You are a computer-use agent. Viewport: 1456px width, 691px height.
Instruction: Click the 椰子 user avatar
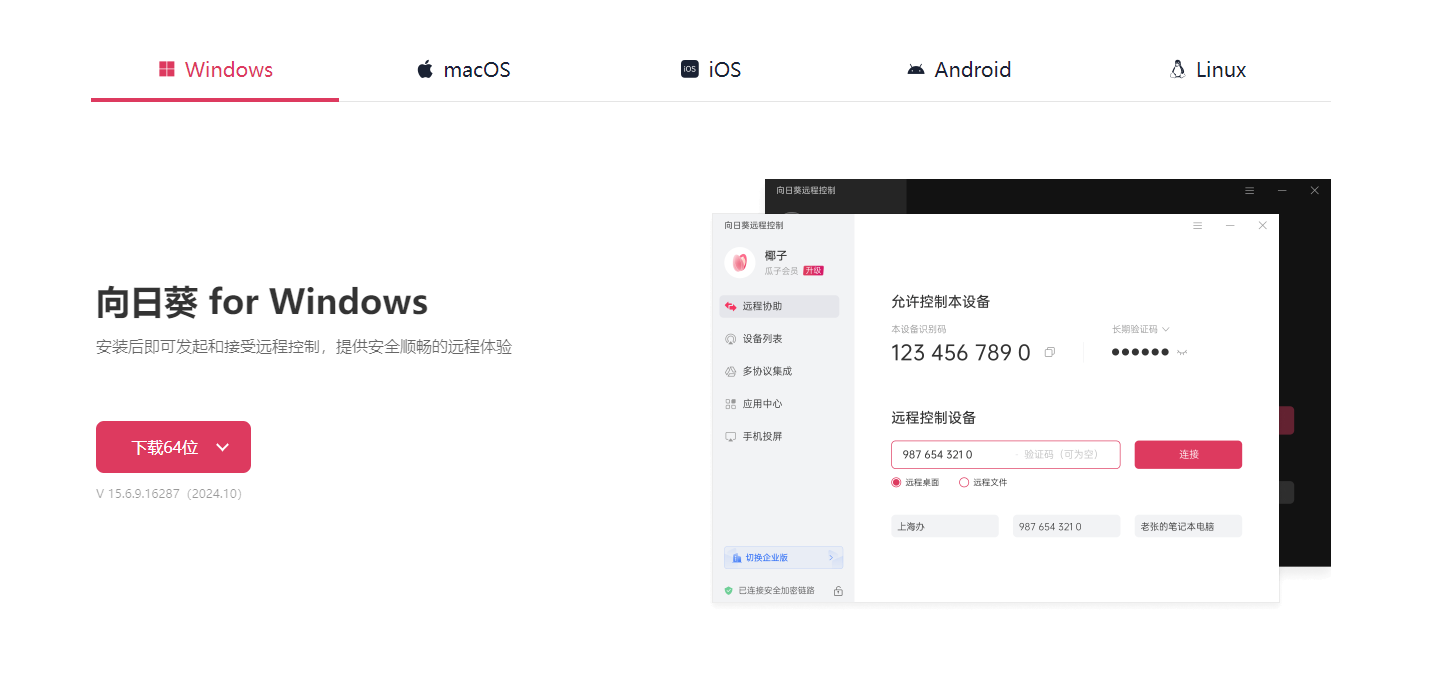(740, 262)
